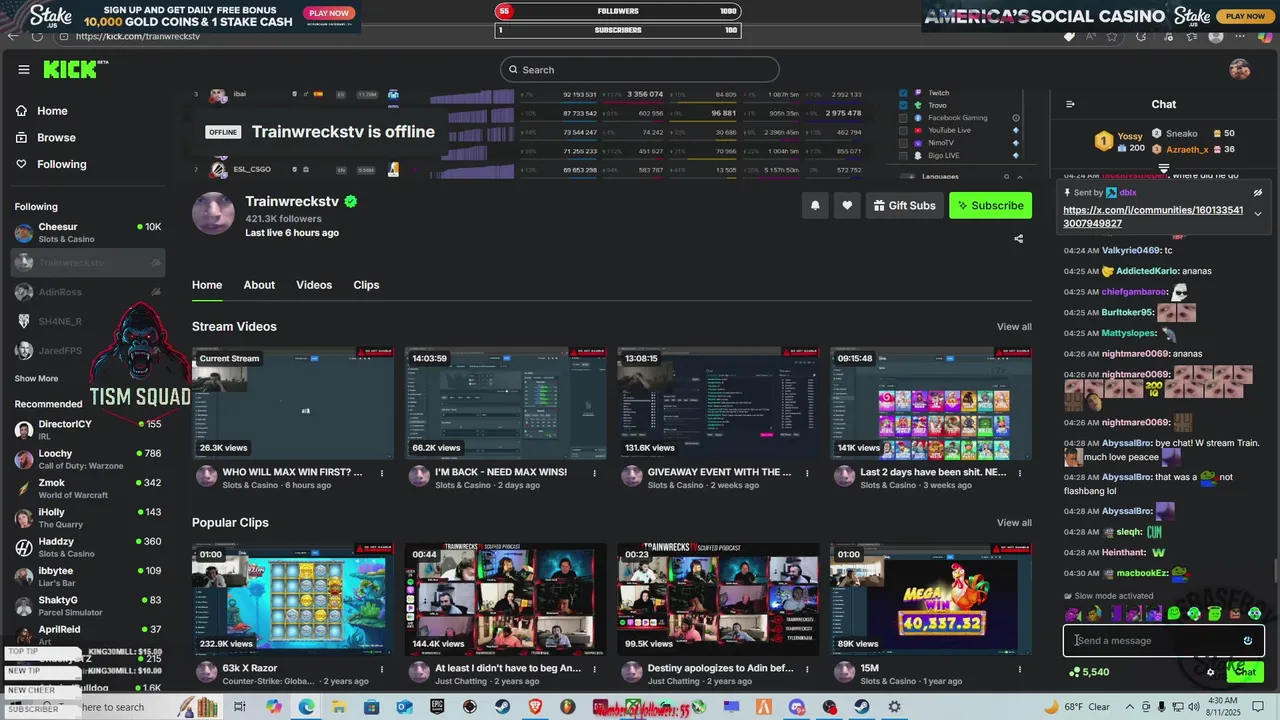Open Trainwreckstv profile avatar
Viewport: 1280px width, 720px height.
click(213, 212)
